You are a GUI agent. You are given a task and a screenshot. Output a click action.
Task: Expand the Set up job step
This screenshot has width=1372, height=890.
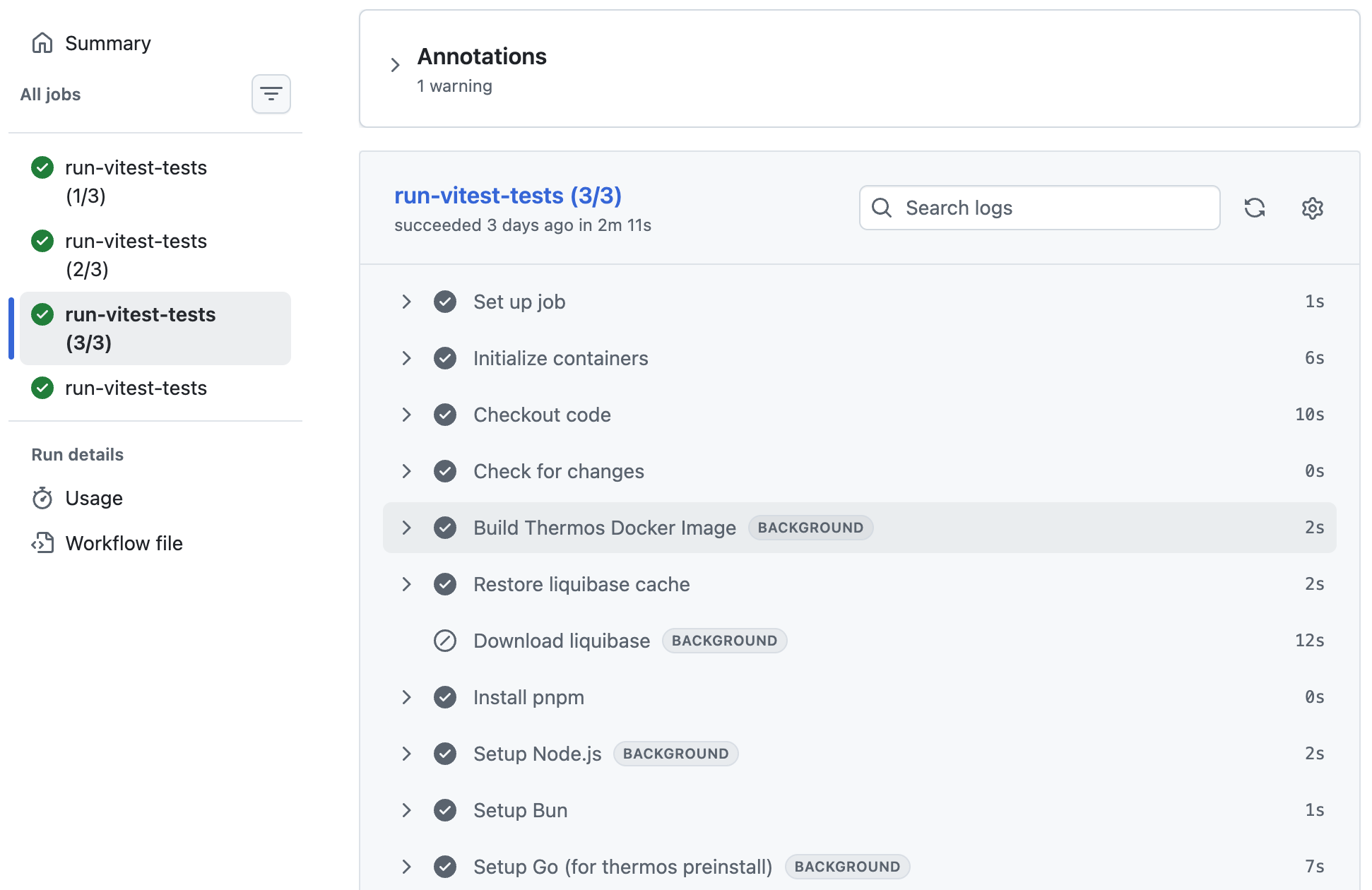point(406,302)
